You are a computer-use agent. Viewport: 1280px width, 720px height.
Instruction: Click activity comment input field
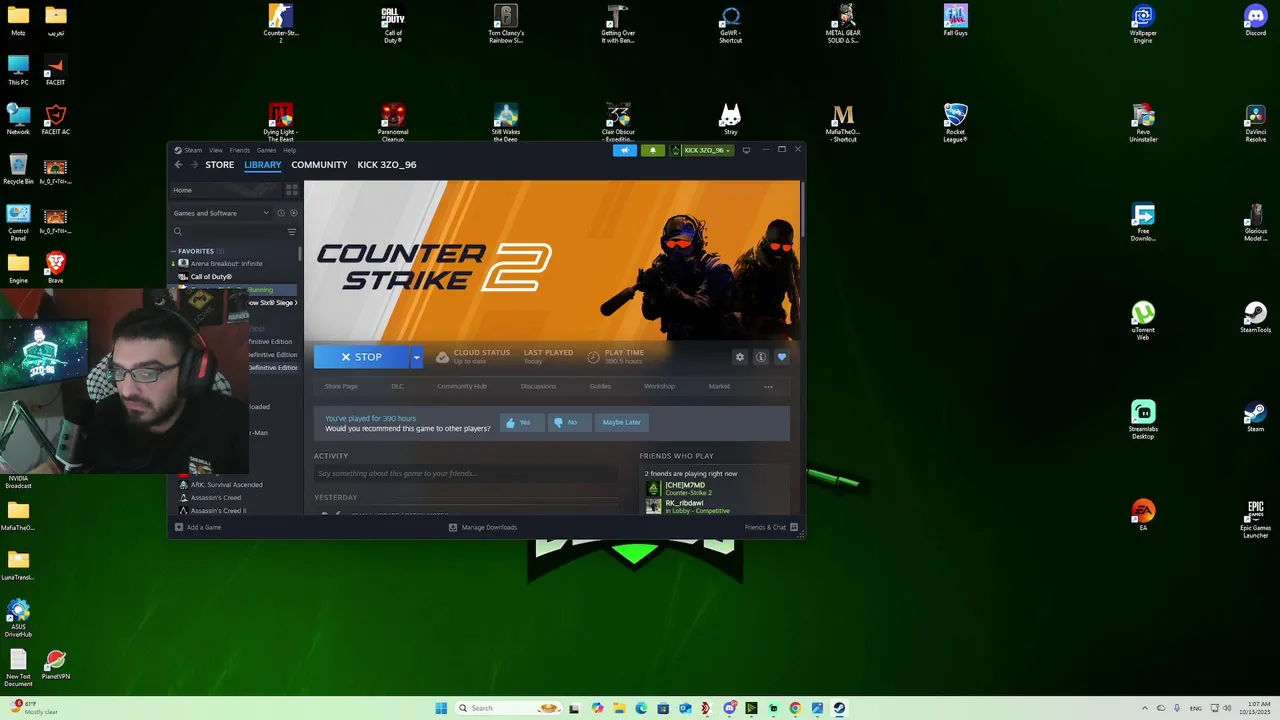click(465, 473)
